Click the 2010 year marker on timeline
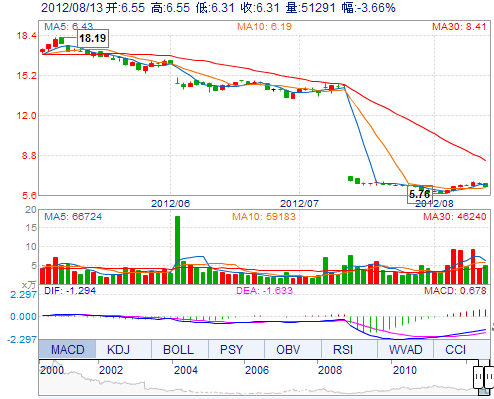 405,370
